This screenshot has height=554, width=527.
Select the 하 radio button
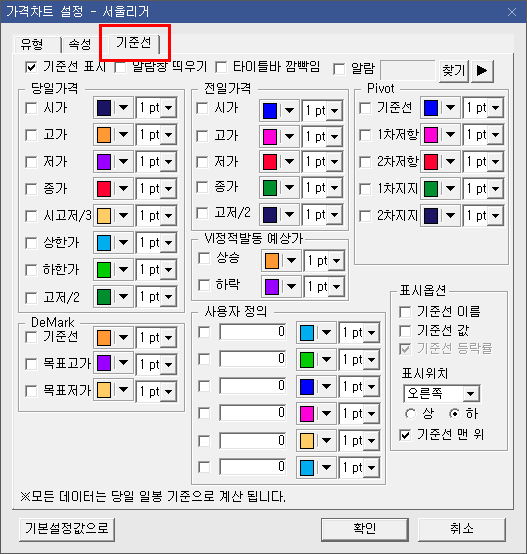[454, 414]
